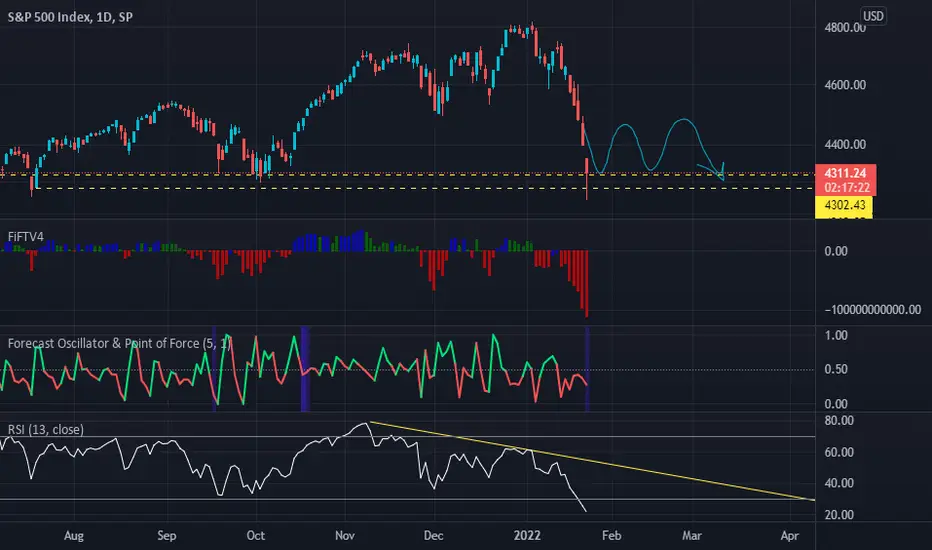Click the Sep label on the time axis
Screen dimensions: 932x550
pos(167,536)
